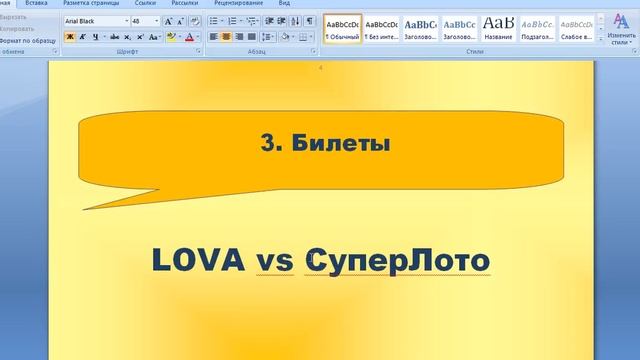Toggle Bold (Ж) formatting
This screenshot has width=640, height=360.
70,37
